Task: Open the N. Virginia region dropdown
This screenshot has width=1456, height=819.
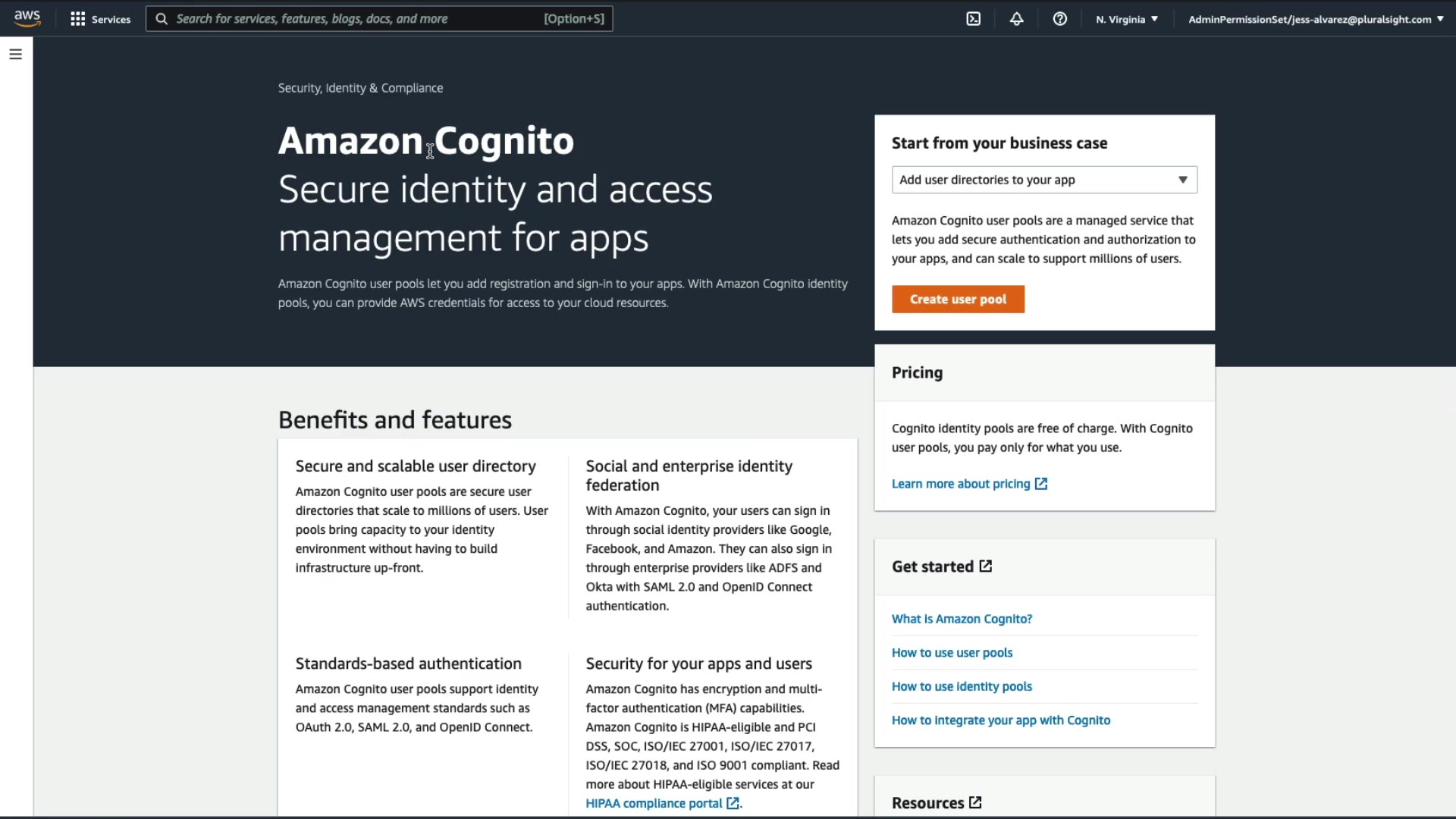Action: pos(1126,19)
